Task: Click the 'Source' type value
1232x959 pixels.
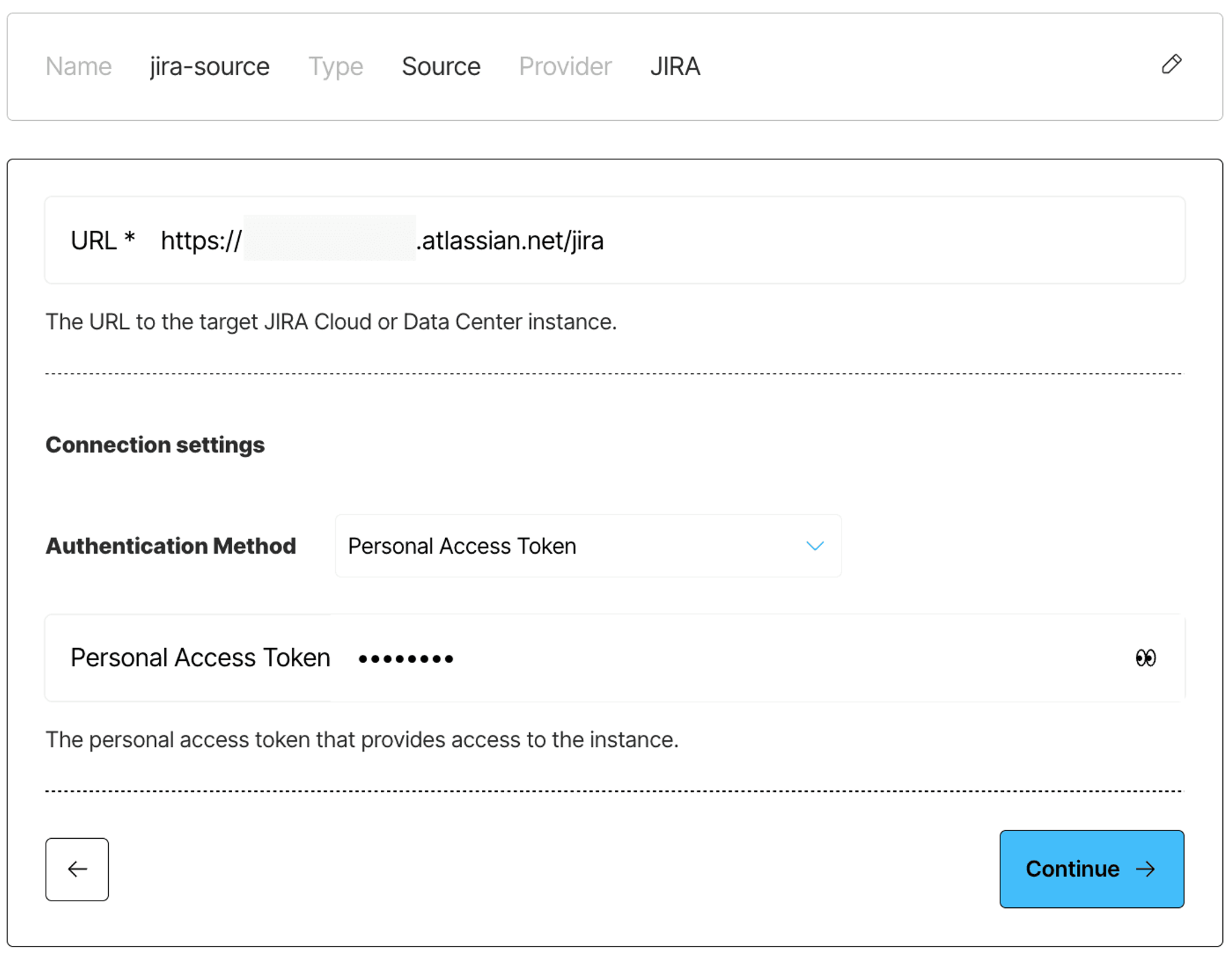Action: (x=441, y=67)
